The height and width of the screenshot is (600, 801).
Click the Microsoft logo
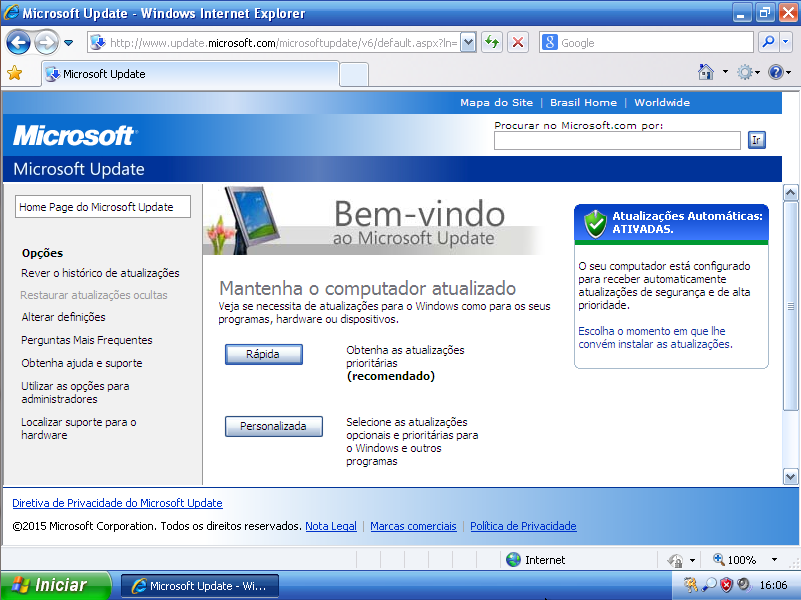(x=75, y=136)
